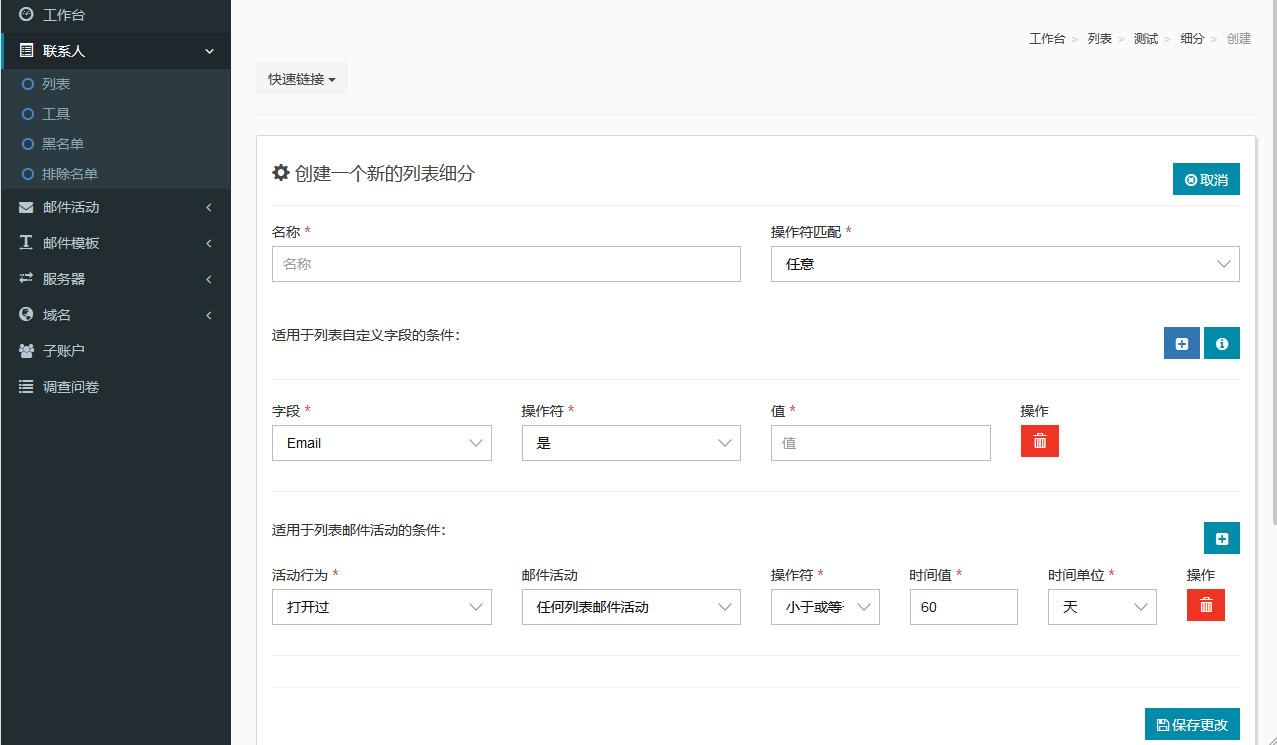Expand the 邮件模板 sidebar menu

pyautogui.click(x=115, y=243)
